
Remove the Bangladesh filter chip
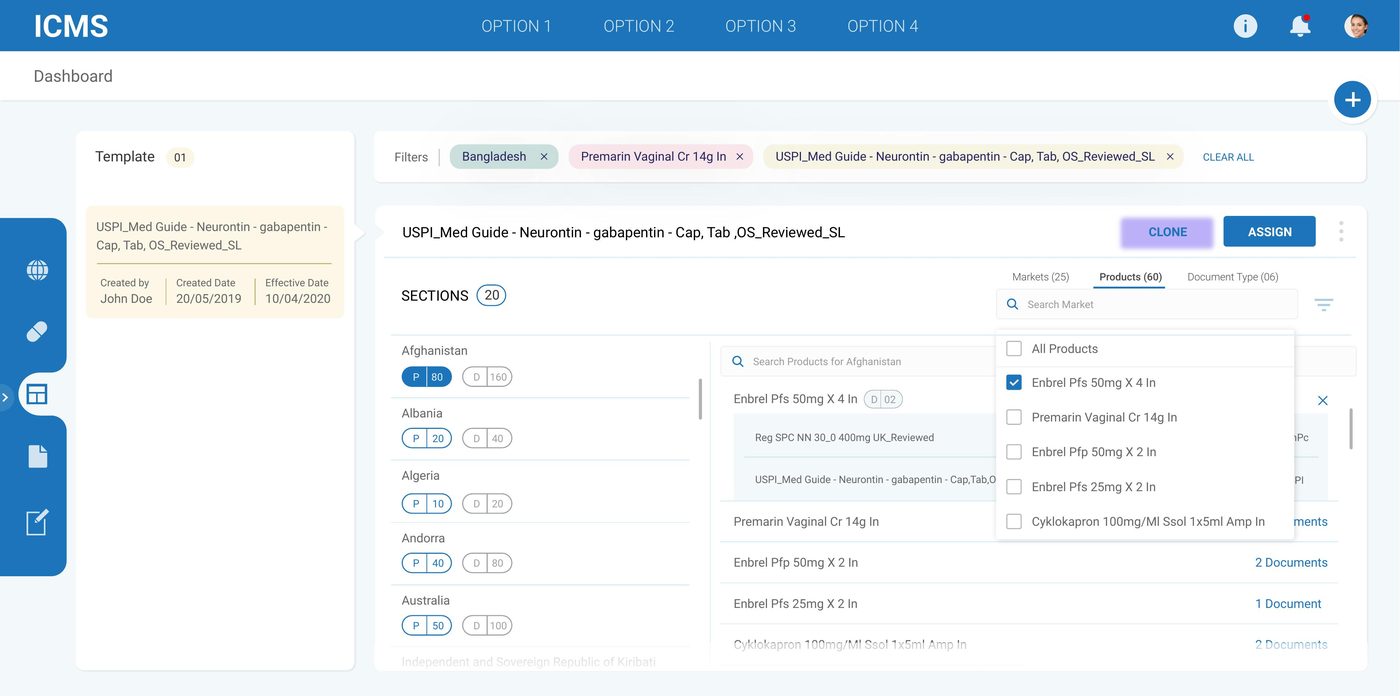pos(544,157)
